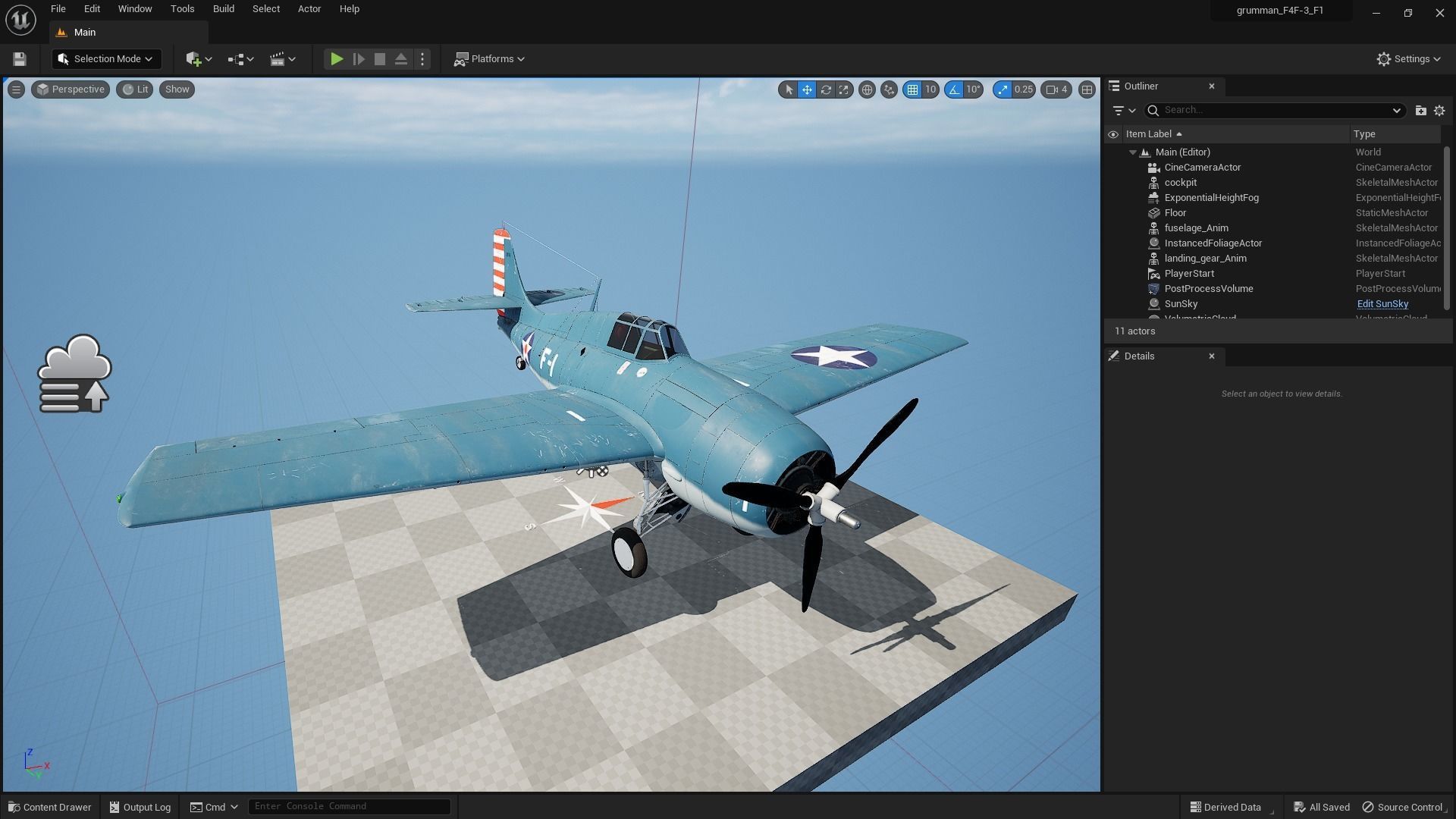Click the world coordinate system globe icon

pos(867,89)
